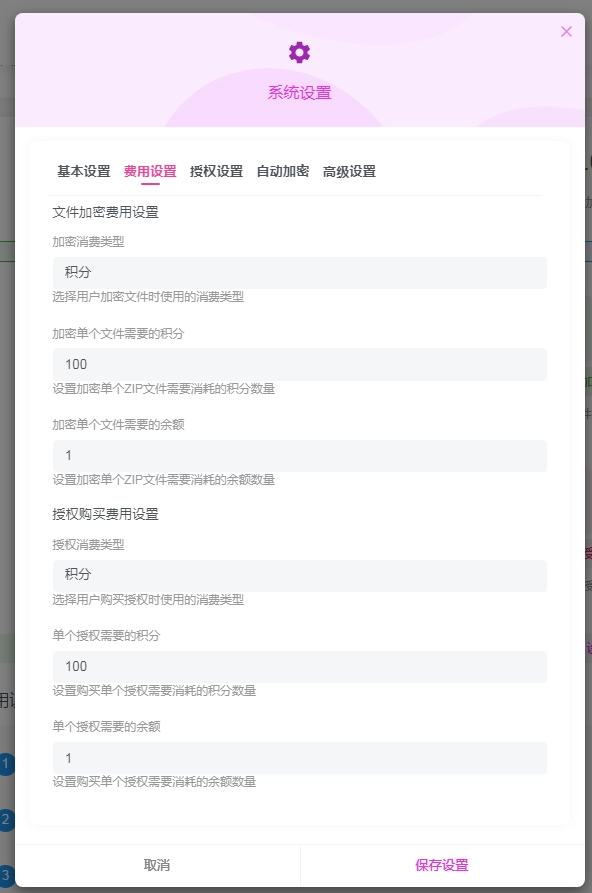Image resolution: width=592 pixels, height=893 pixels.
Task: Open the 加密消费类型 dropdown
Action: 300,273
